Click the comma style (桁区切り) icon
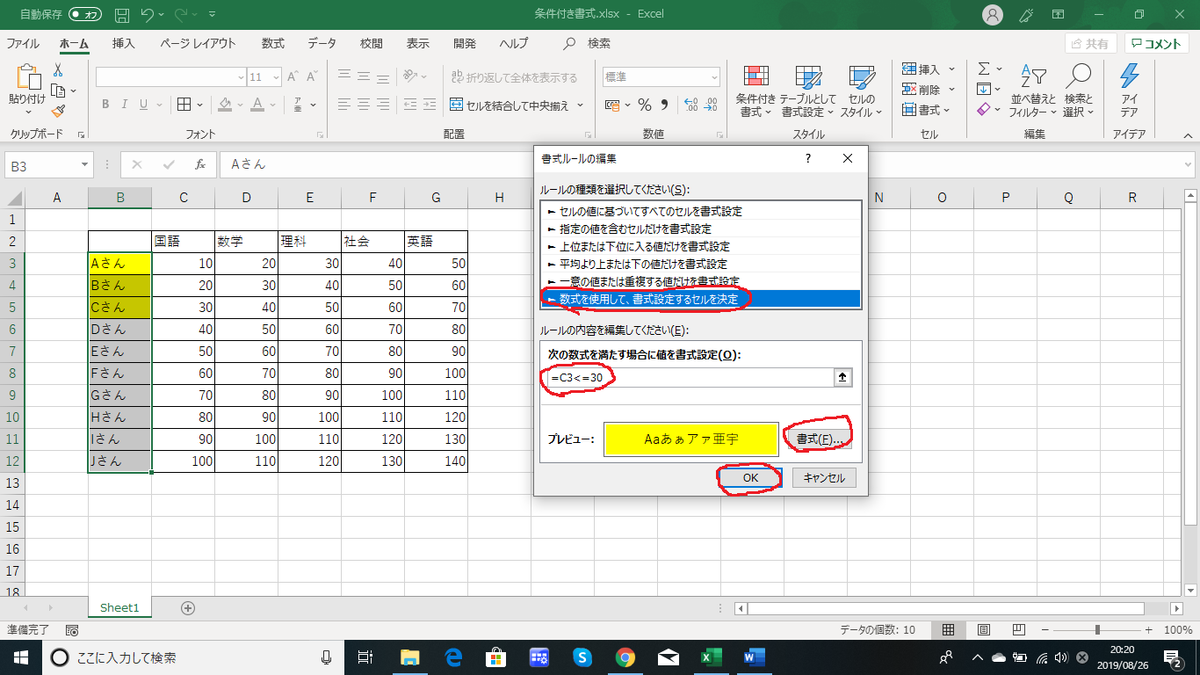The width and height of the screenshot is (1200, 675). pos(667,103)
